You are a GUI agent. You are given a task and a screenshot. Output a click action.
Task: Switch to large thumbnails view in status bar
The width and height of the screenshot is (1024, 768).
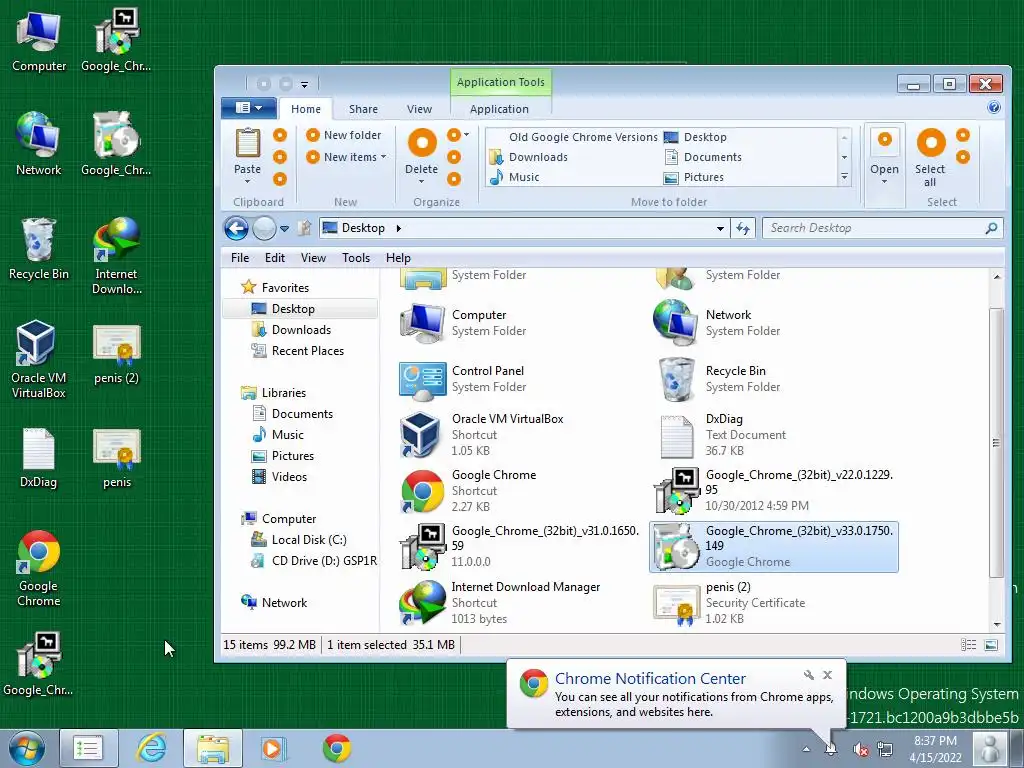991,645
